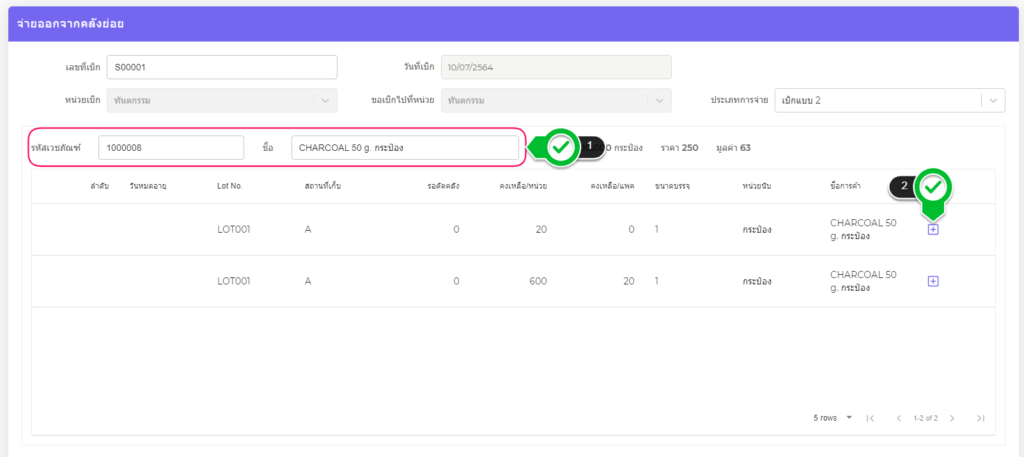Click the green checkmark beside step 1

561,147
